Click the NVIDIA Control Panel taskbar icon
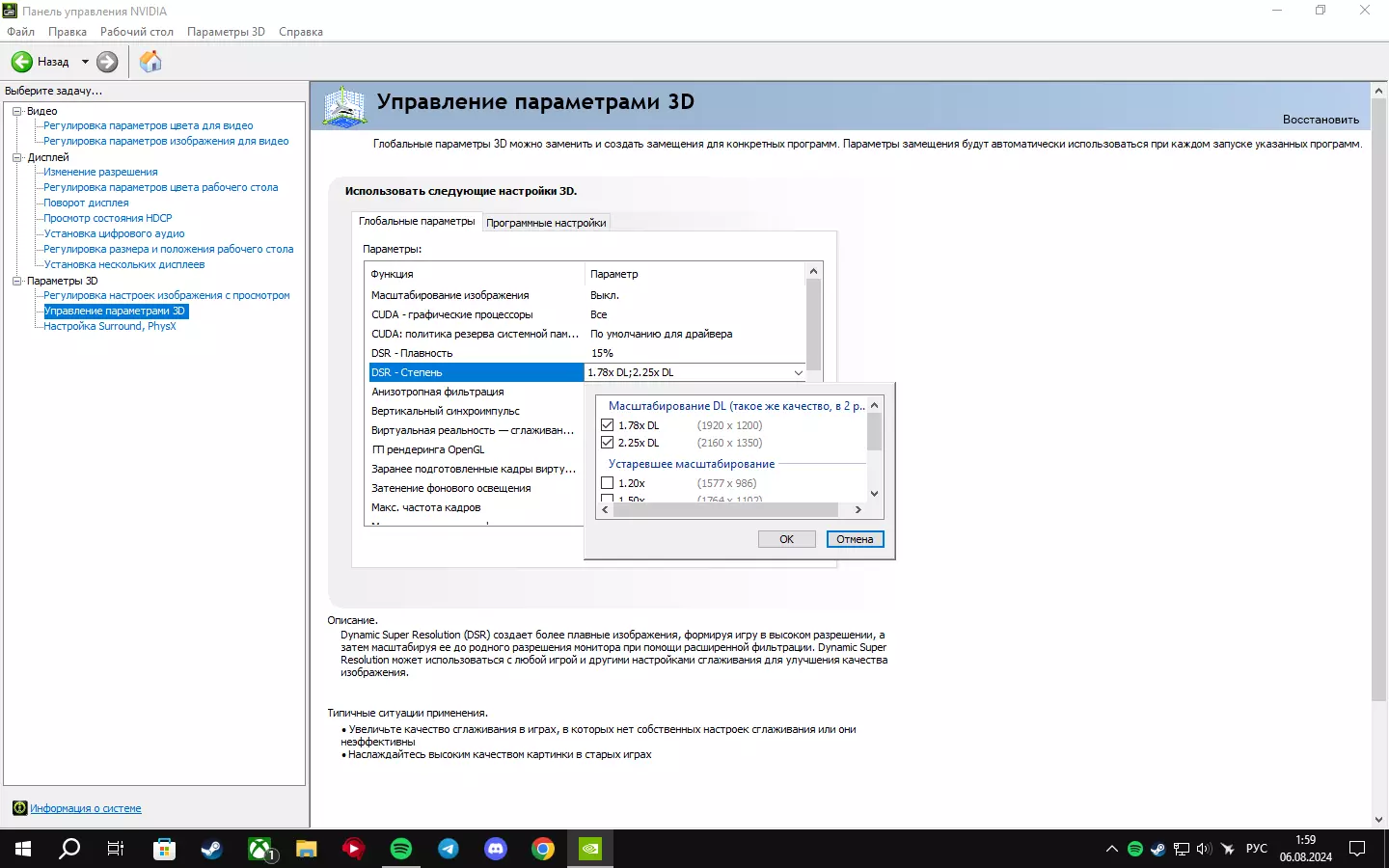The height and width of the screenshot is (868, 1389). click(590, 849)
